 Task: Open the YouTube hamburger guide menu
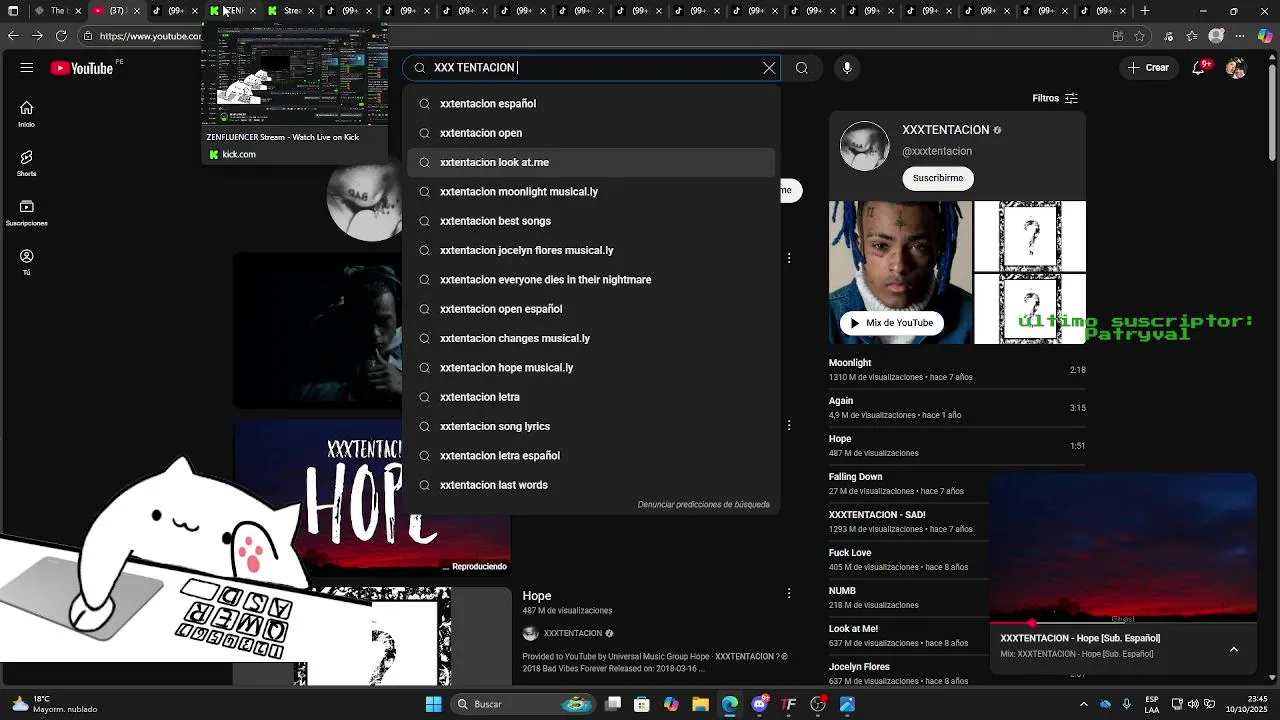(x=27, y=68)
